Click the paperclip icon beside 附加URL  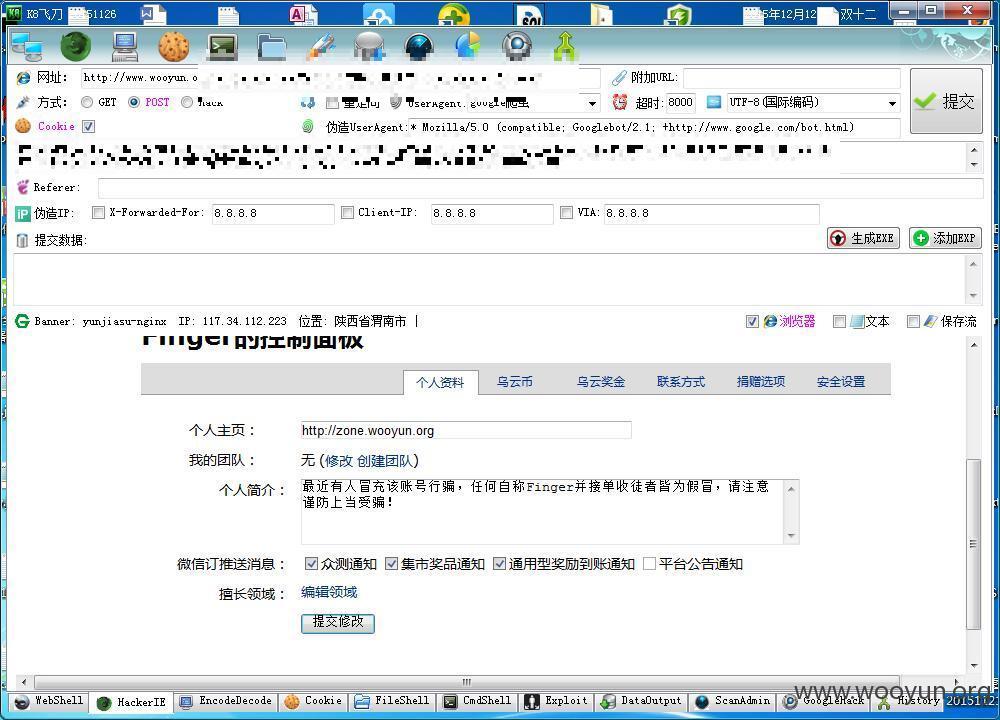click(619, 78)
